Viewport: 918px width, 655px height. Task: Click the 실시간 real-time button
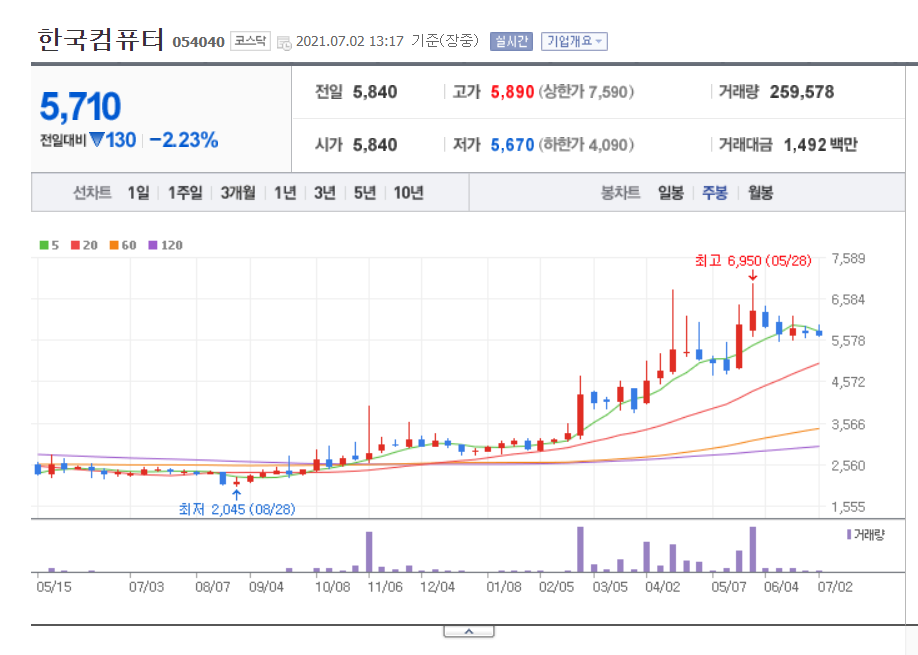pyautogui.click(x=511, y=41)
